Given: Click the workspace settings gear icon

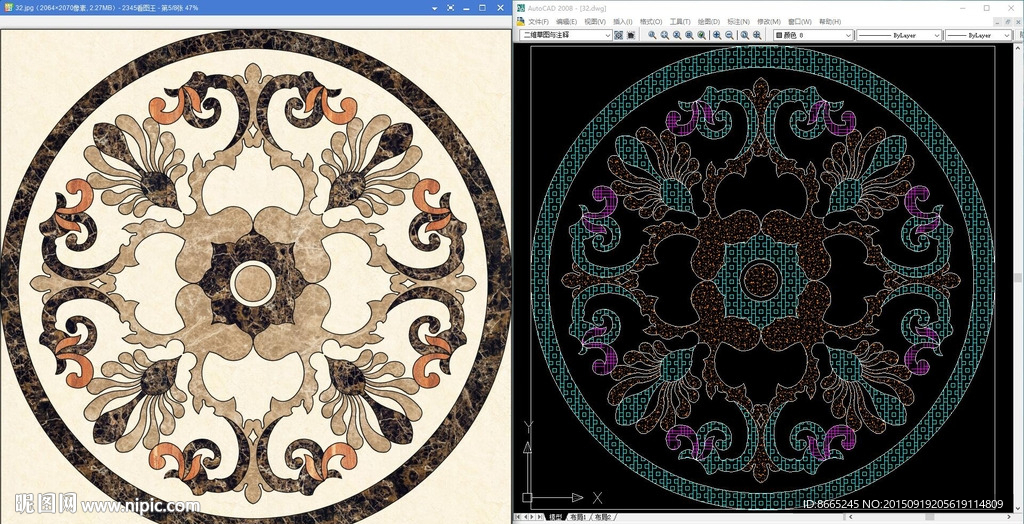Looking at the screenshot, I should coord(618,35).
